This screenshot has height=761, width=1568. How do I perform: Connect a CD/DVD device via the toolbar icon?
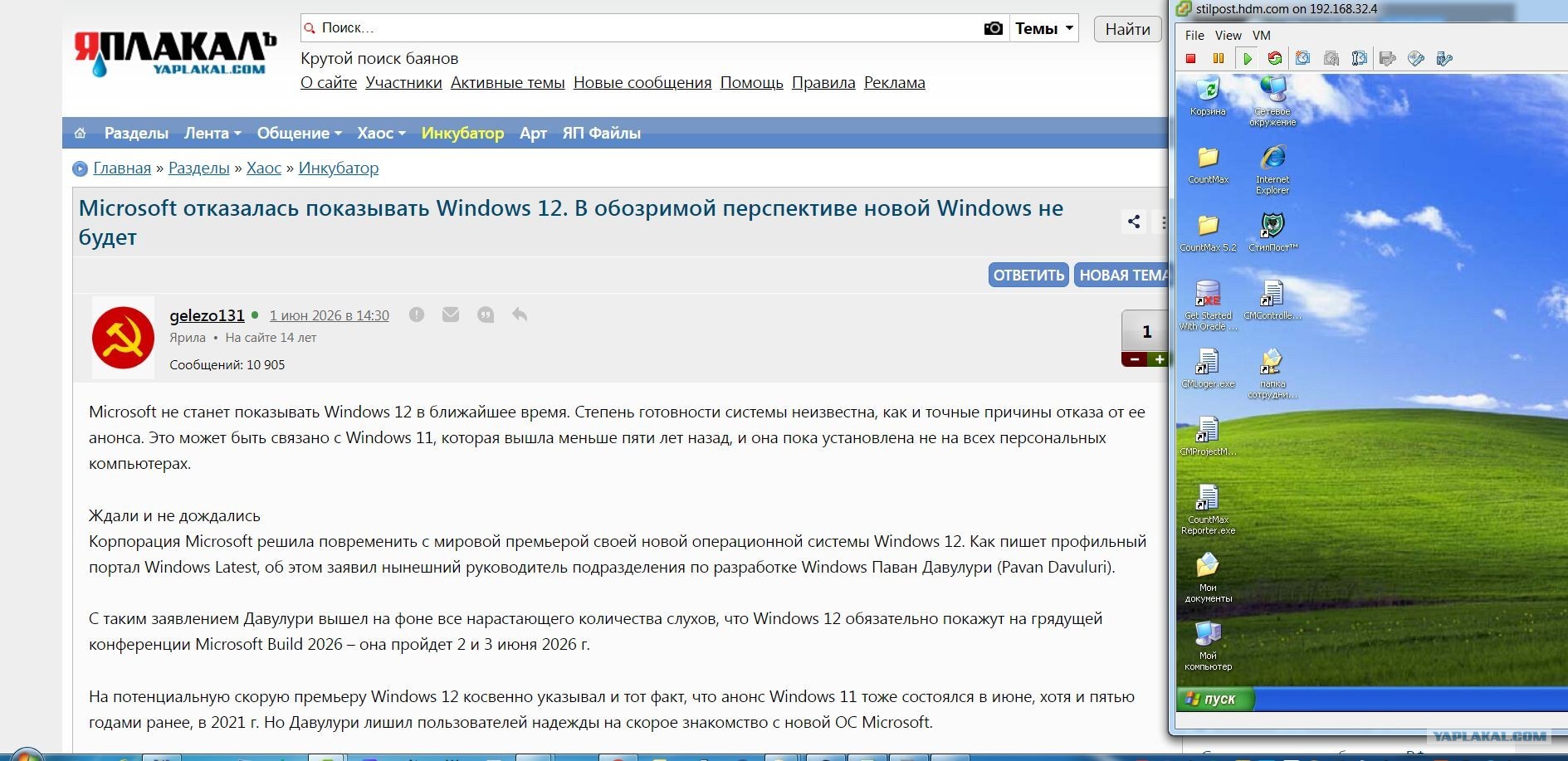(1416, 58)
